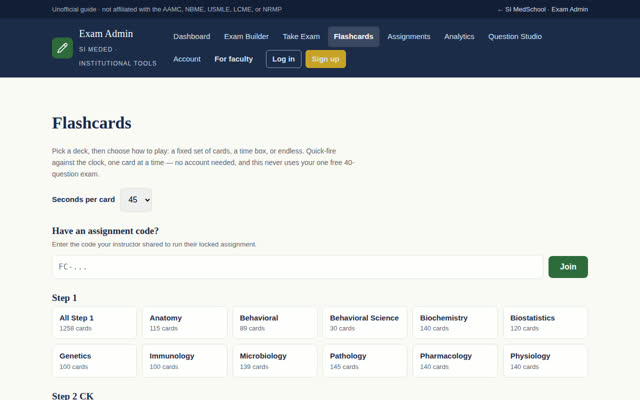Open Assignments in the navigation
Viewport: 640px width, 400px height.
[x=409, y=36]
